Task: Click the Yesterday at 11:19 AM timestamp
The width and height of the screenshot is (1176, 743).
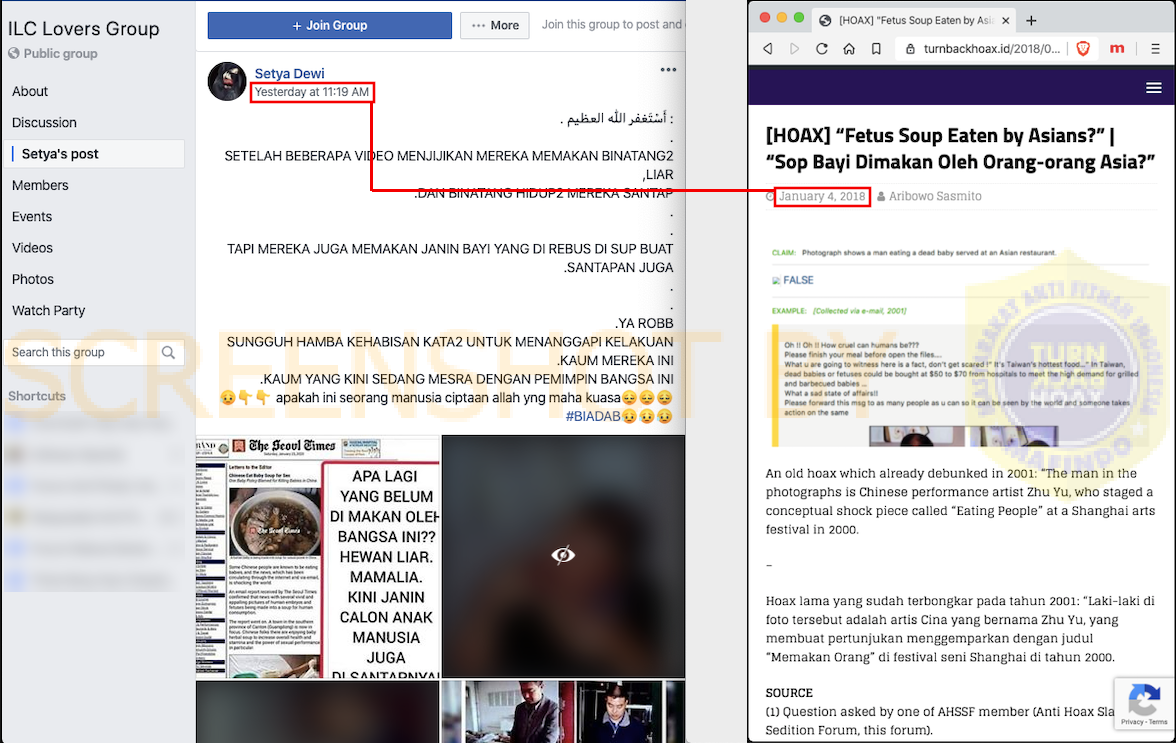Action: (311, 92)
